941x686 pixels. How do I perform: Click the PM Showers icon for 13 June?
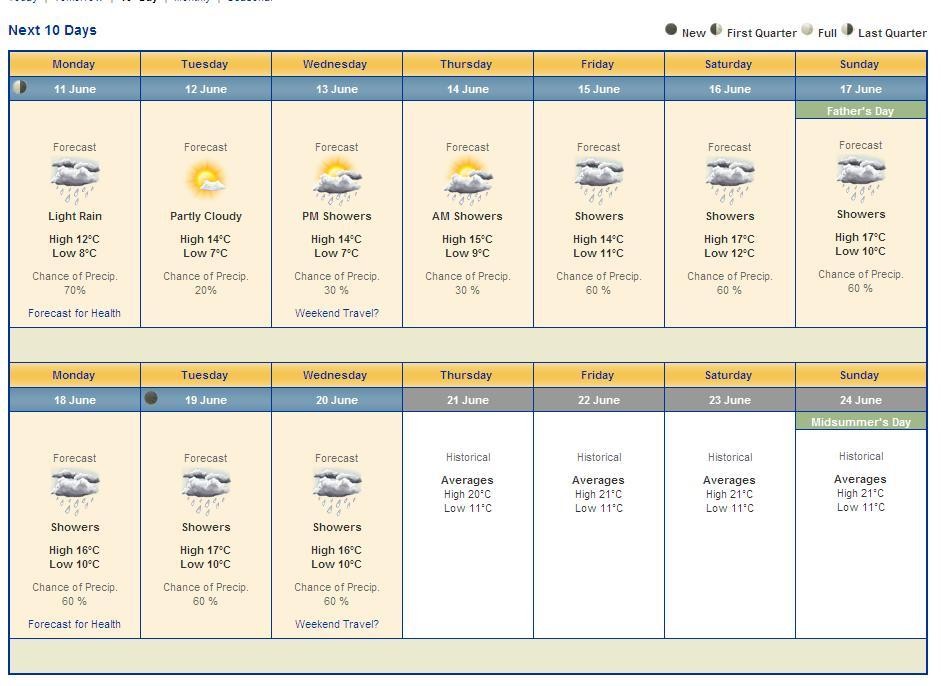tap(337, 181)
